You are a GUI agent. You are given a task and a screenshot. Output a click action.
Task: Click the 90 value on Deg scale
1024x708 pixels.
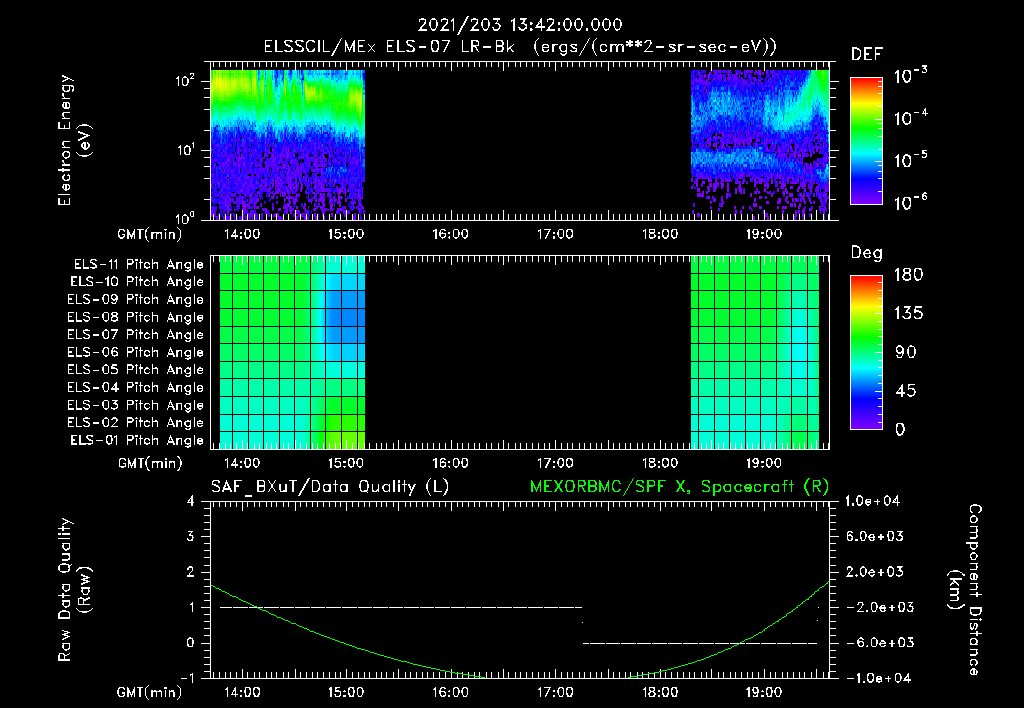pos(906,352)
